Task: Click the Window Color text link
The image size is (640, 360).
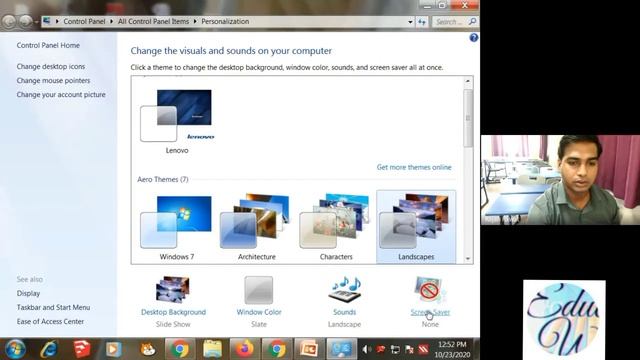Action: point(259,312)
